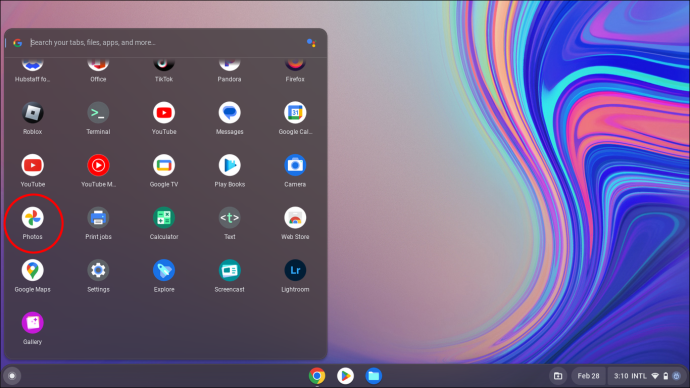
Task: Open the Camera app
Action: coord(295,165)
